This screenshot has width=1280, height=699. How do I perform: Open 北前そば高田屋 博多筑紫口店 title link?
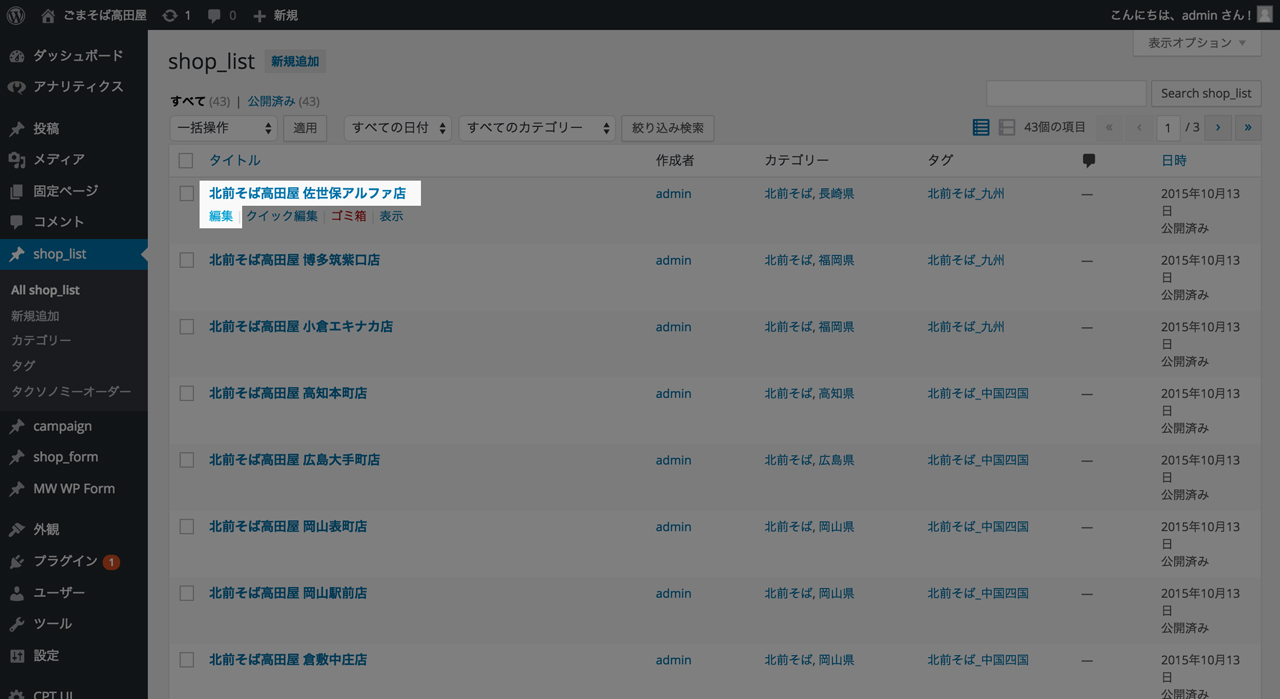tap(294, 260)
